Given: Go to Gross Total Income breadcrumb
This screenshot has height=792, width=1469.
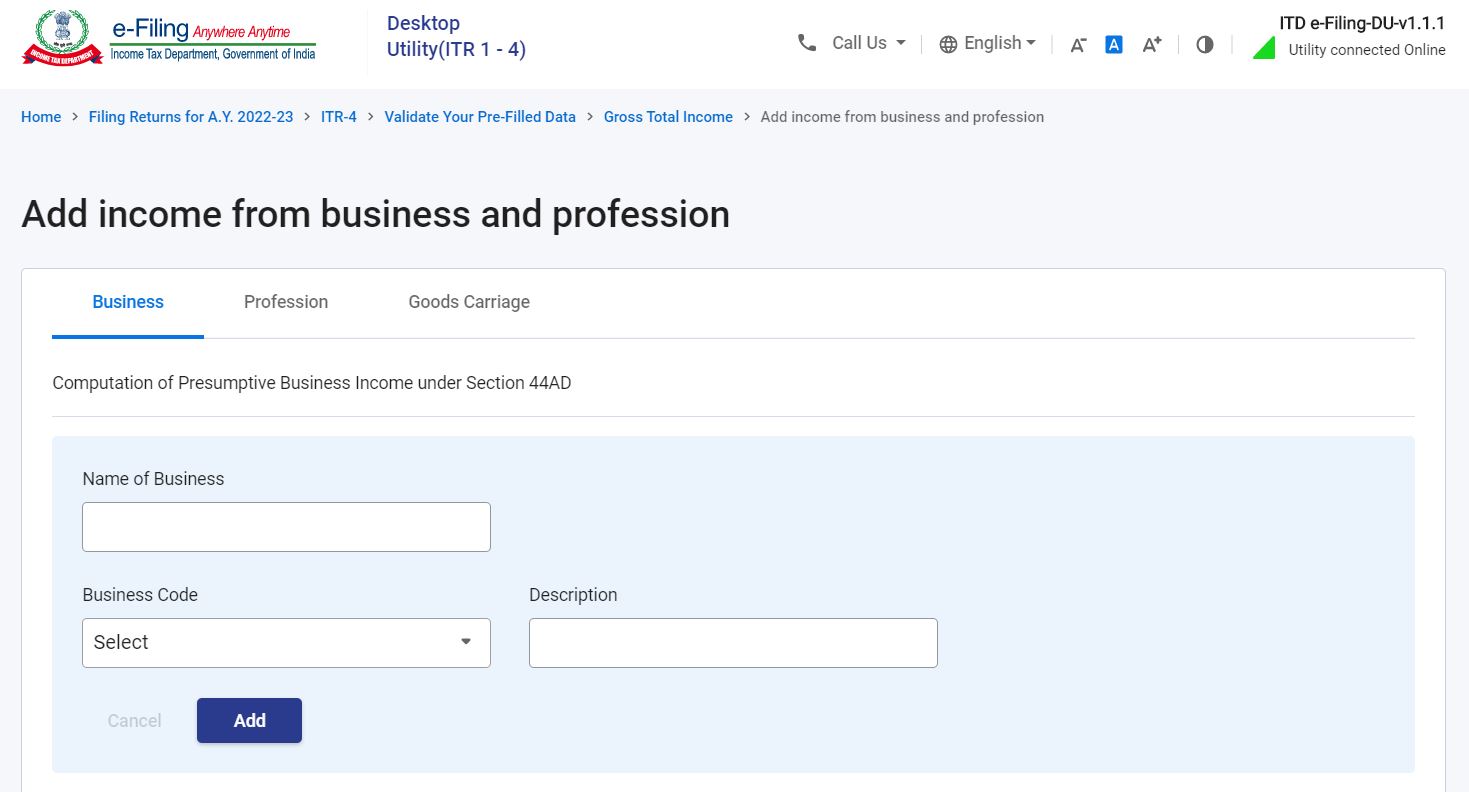Looking at the screenshot, I should coord(667,116).
